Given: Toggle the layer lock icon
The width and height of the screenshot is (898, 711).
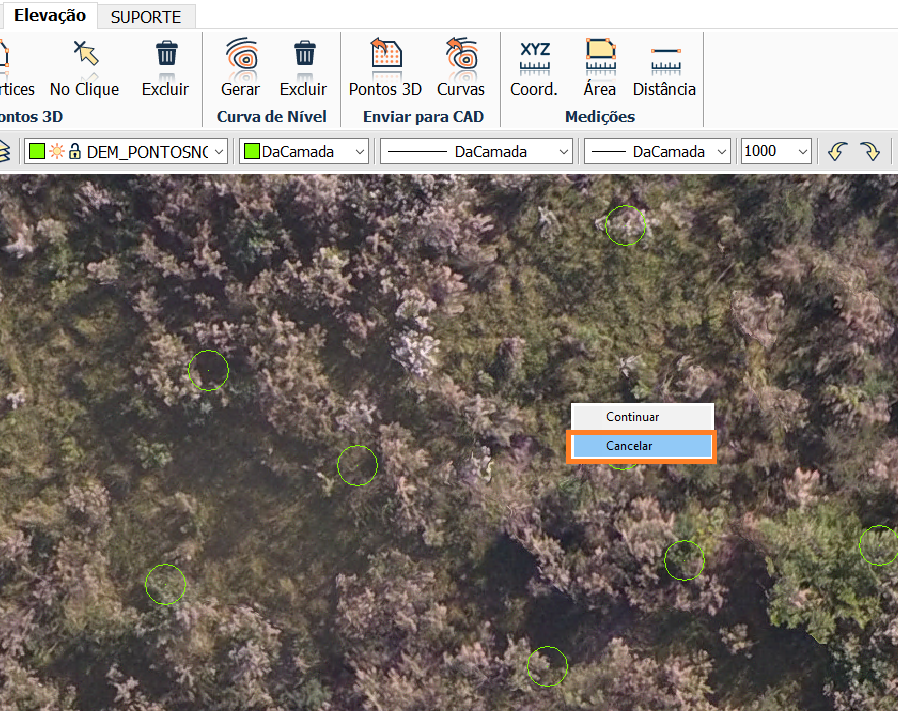Looking at the screenshot, I should click(75, 151).
